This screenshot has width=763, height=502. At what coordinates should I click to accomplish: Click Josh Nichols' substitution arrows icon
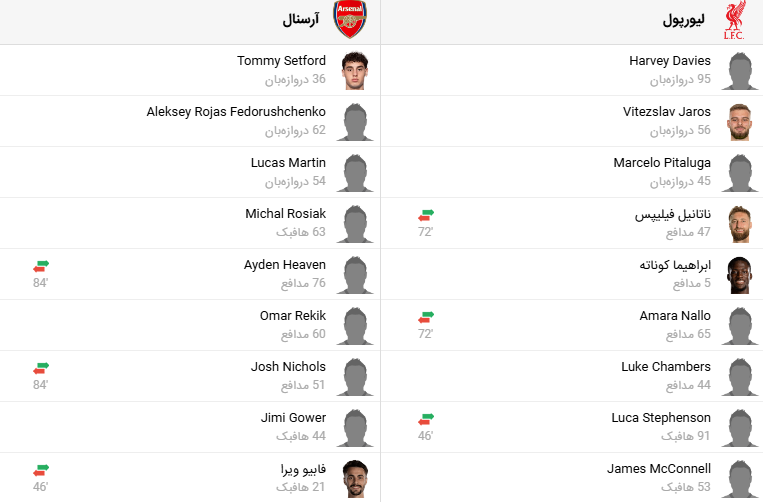[x=41, y=367]
